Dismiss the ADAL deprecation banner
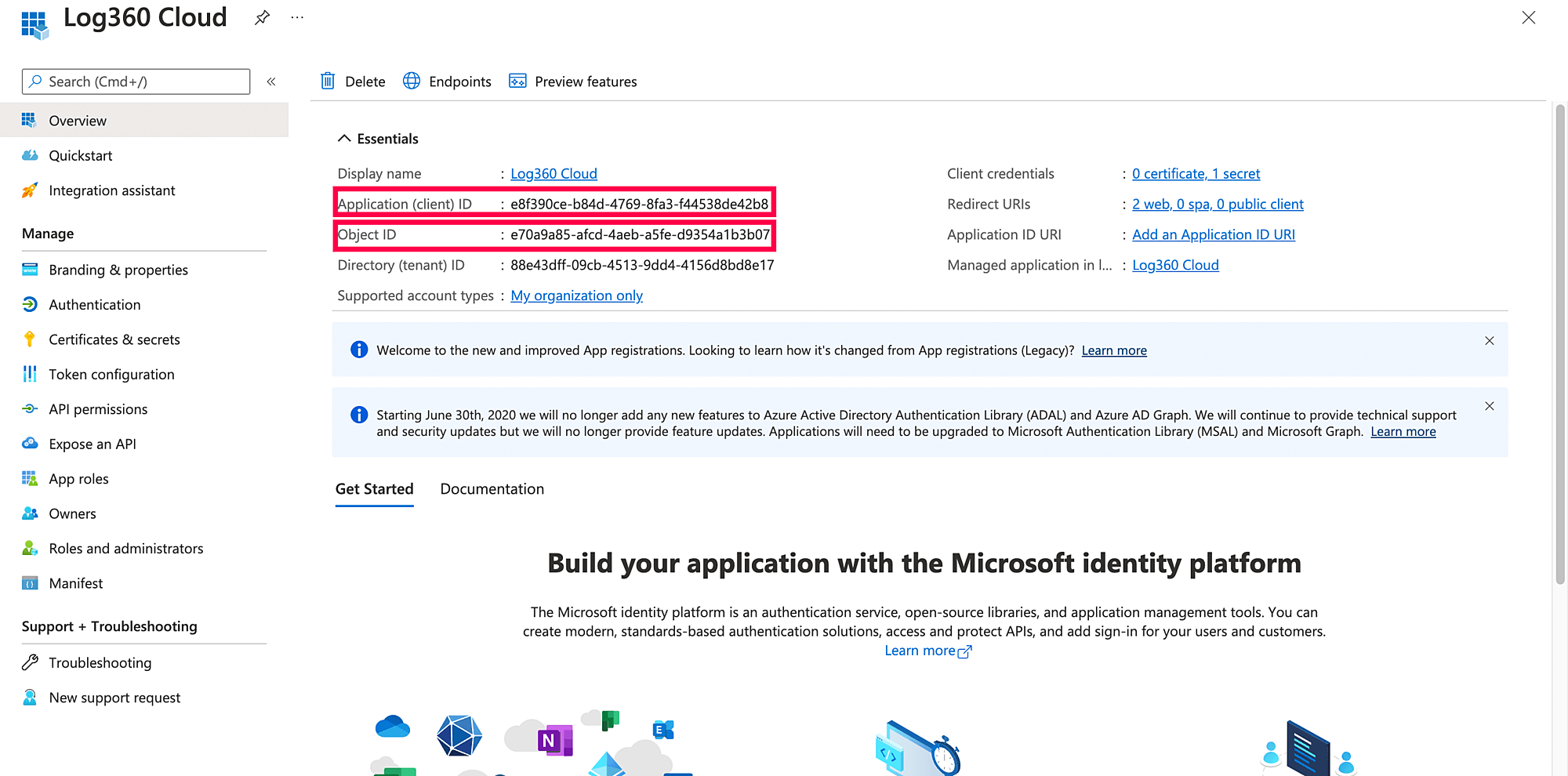 coord(1490,406)
